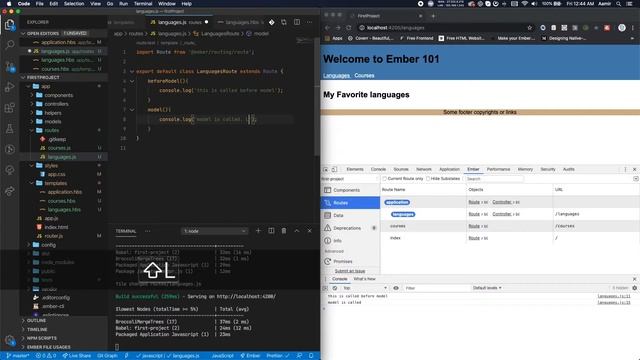Open courses.js in the explorer tree
This screenshot has width=640, height=360.
point(59,148)
